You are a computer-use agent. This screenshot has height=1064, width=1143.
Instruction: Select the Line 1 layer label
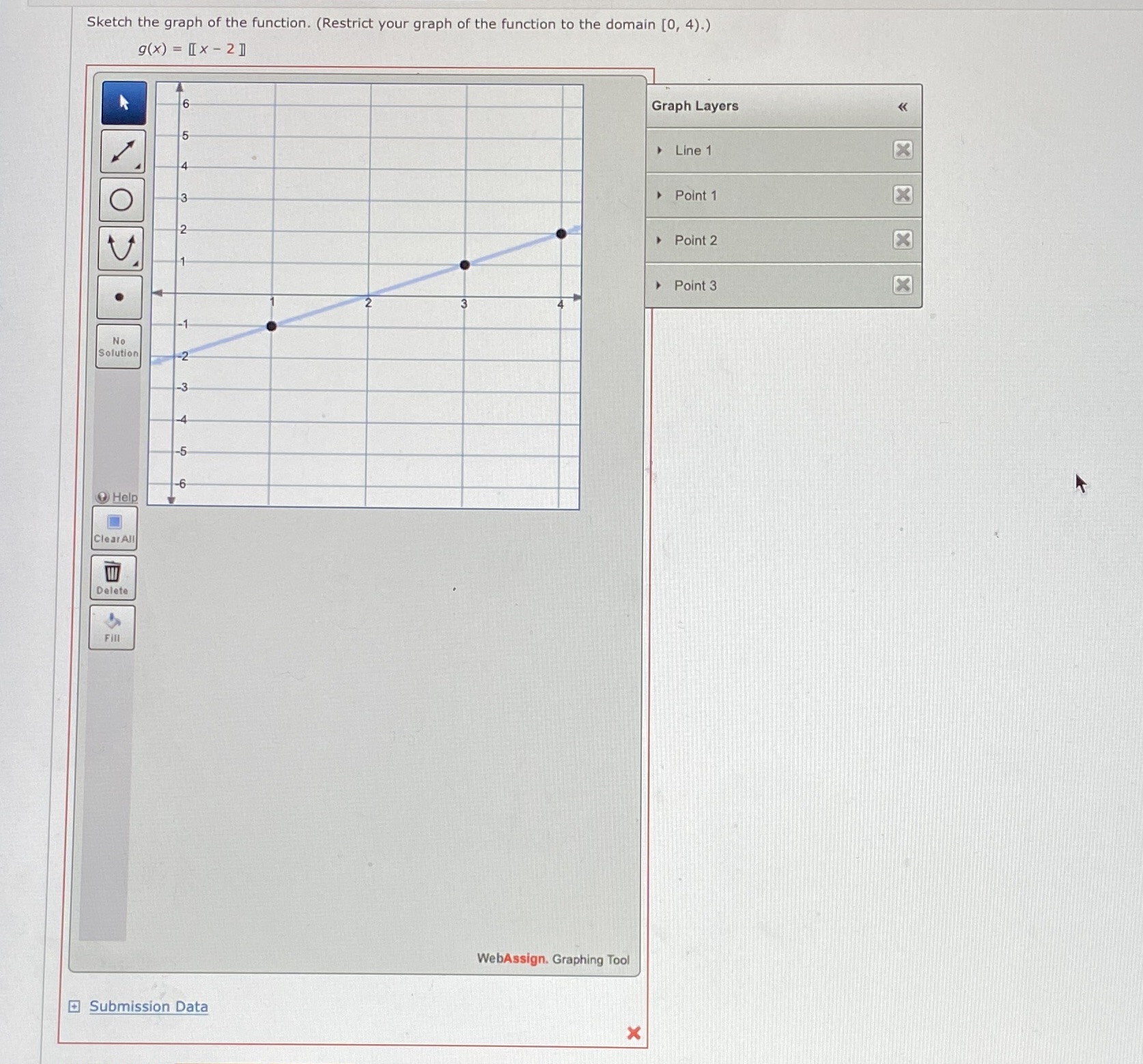pos(693,151)
